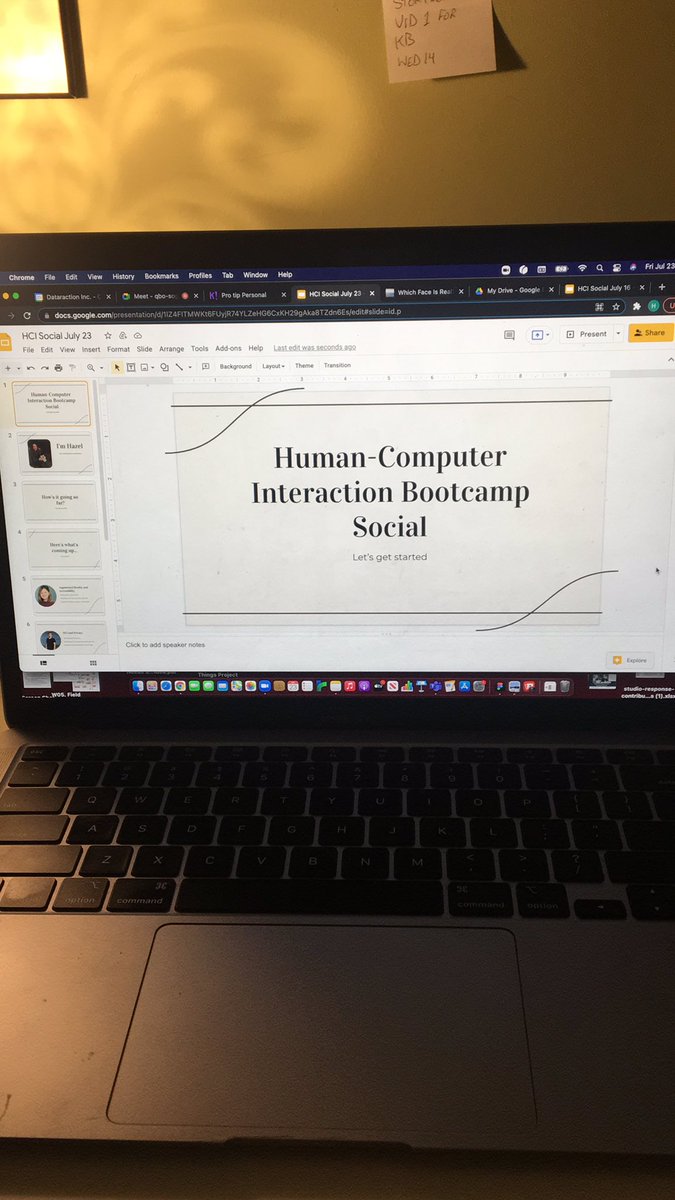Click the Insert image icon
The height and width of the screenshot is (1200, 675).
pos(144,367)
